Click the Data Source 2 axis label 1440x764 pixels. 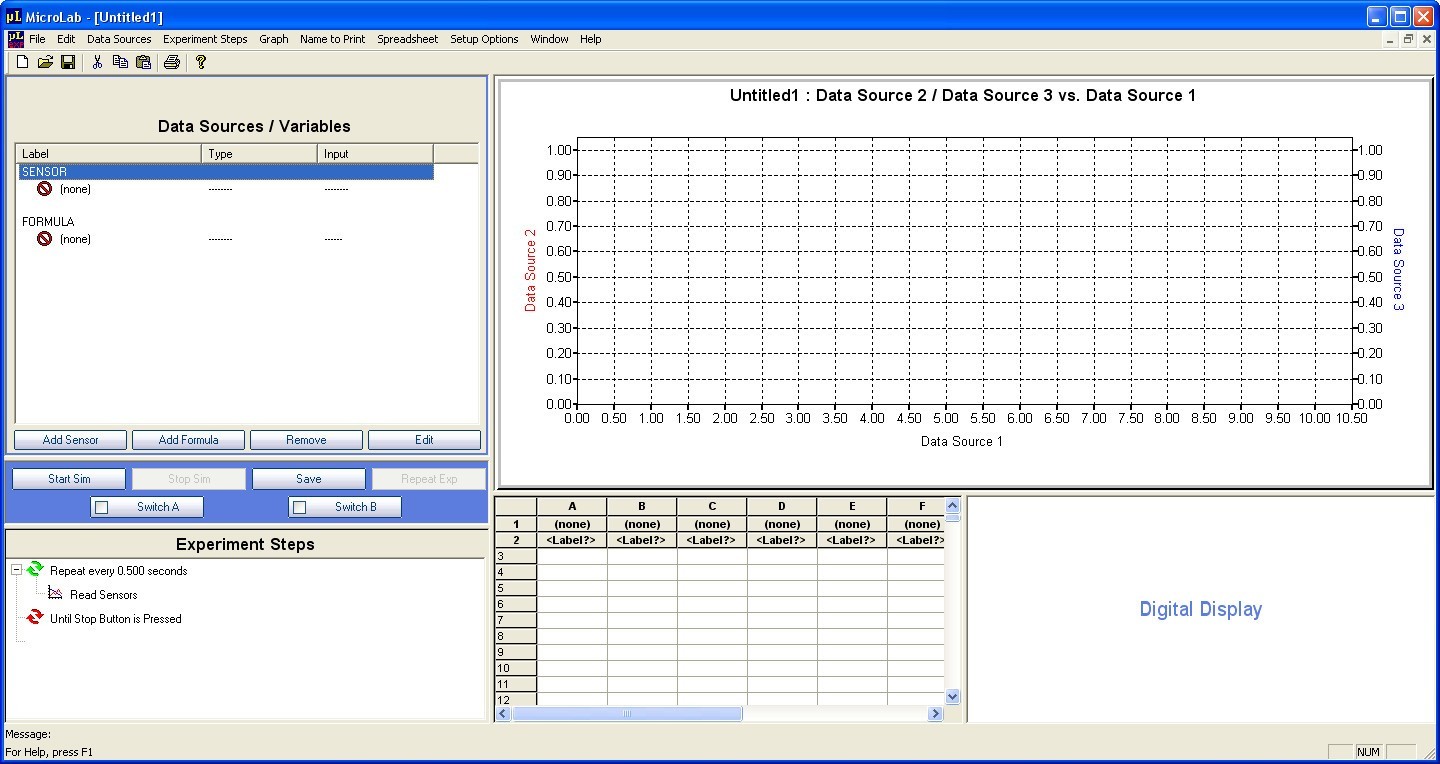(531, 270)
